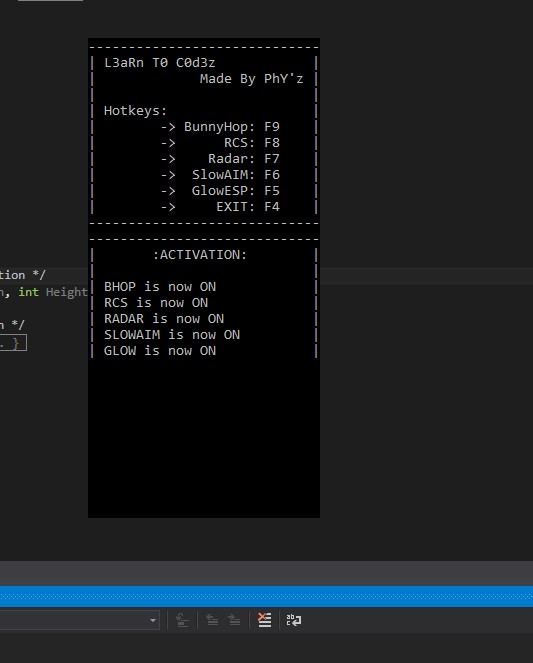Screen dimensions: 533x663
Task: Open the Show output from dropdown
Action: [x=79, y=620]
